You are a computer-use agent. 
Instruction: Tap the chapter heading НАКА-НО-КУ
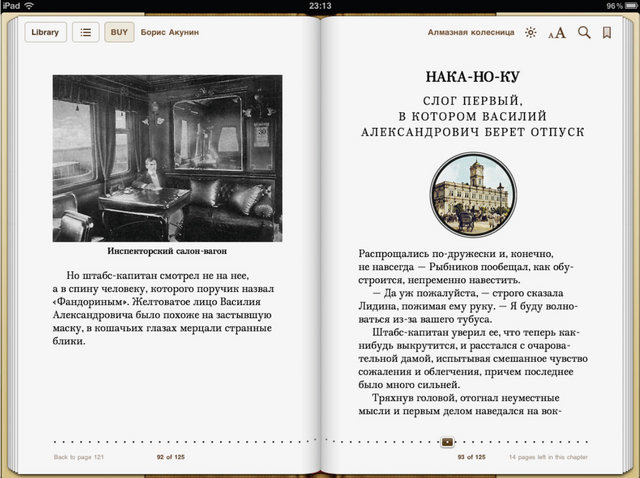[472, 77]
